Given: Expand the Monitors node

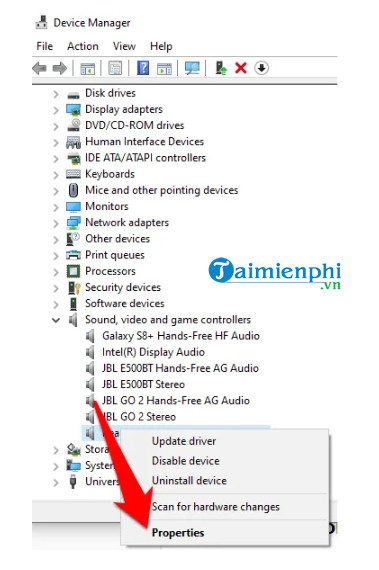Looking at the screenshot, I should (x=56, y=207).
